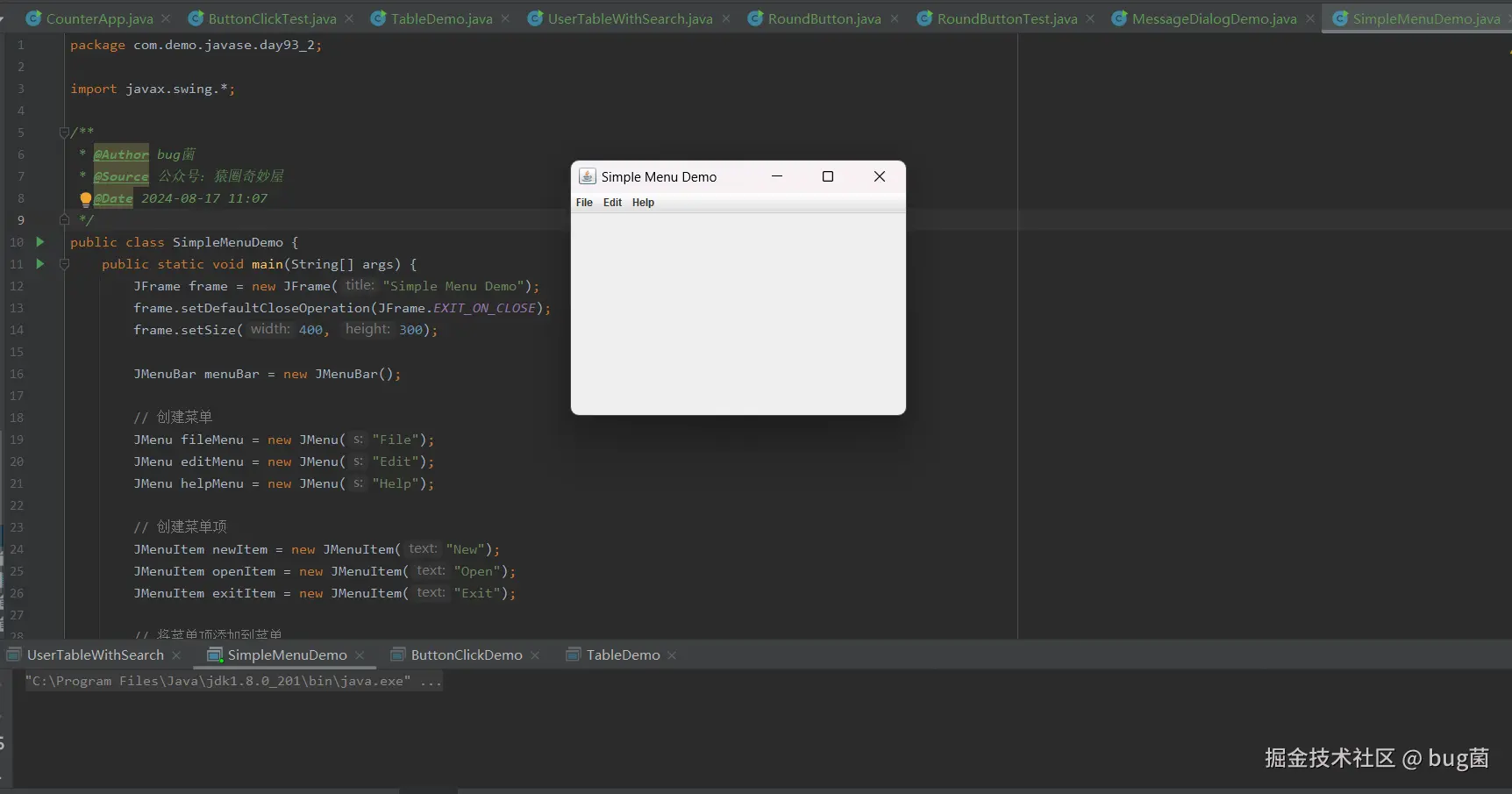Screen dimensions: 1512x794
Task: Select the TableDemo run tab
Action: (x=622, y=655)
